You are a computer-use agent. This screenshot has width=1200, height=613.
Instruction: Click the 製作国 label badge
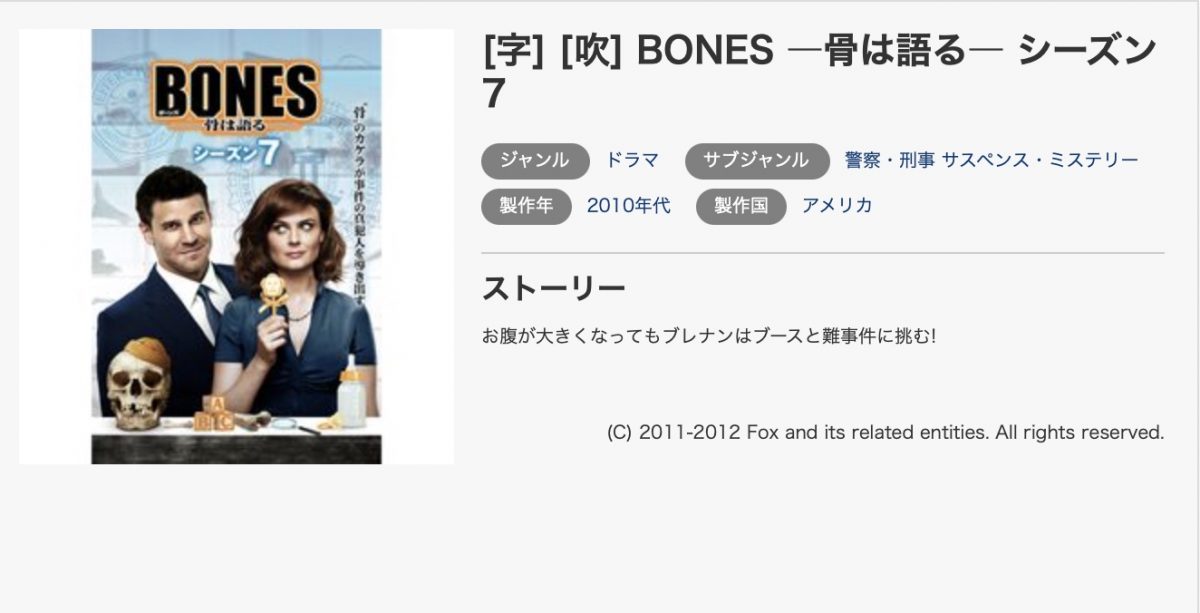click(x=741, y=206)
